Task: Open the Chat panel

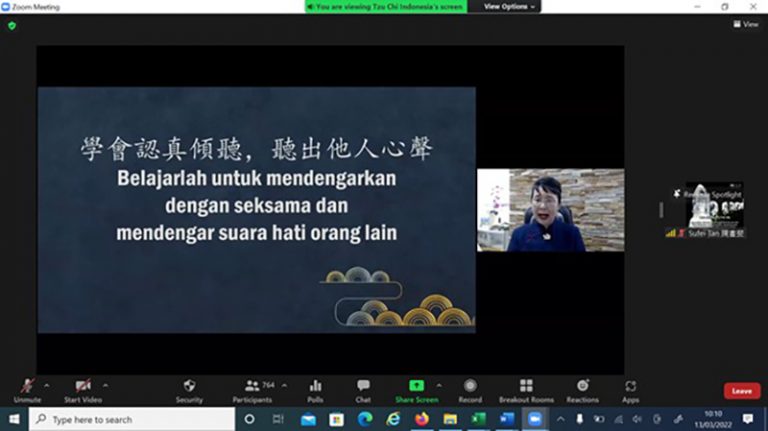Action: pyautogui.click(x=363, y=389)
